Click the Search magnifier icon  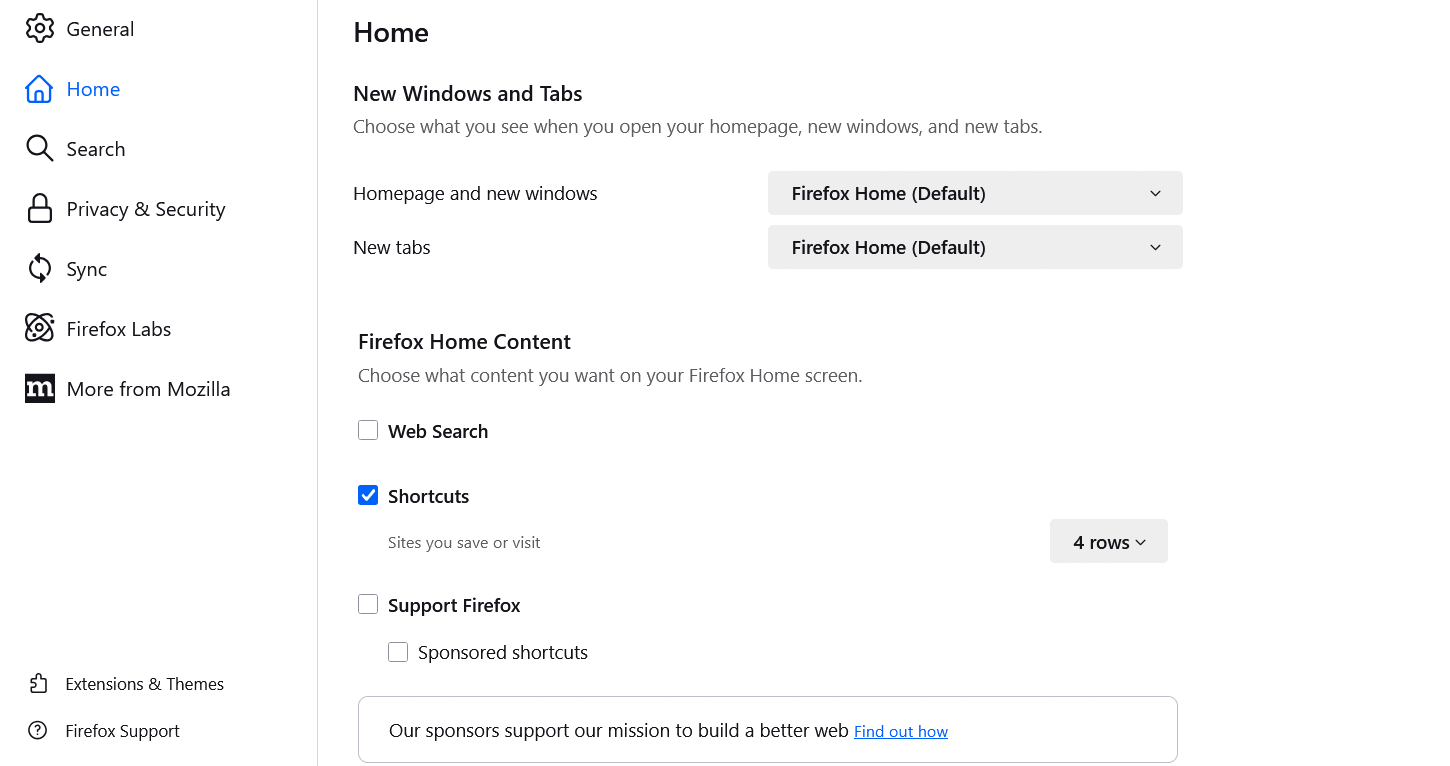(39, 149)
